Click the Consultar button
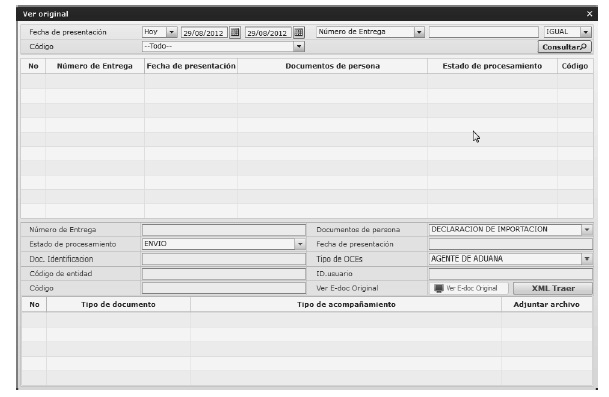 point(564,47)
